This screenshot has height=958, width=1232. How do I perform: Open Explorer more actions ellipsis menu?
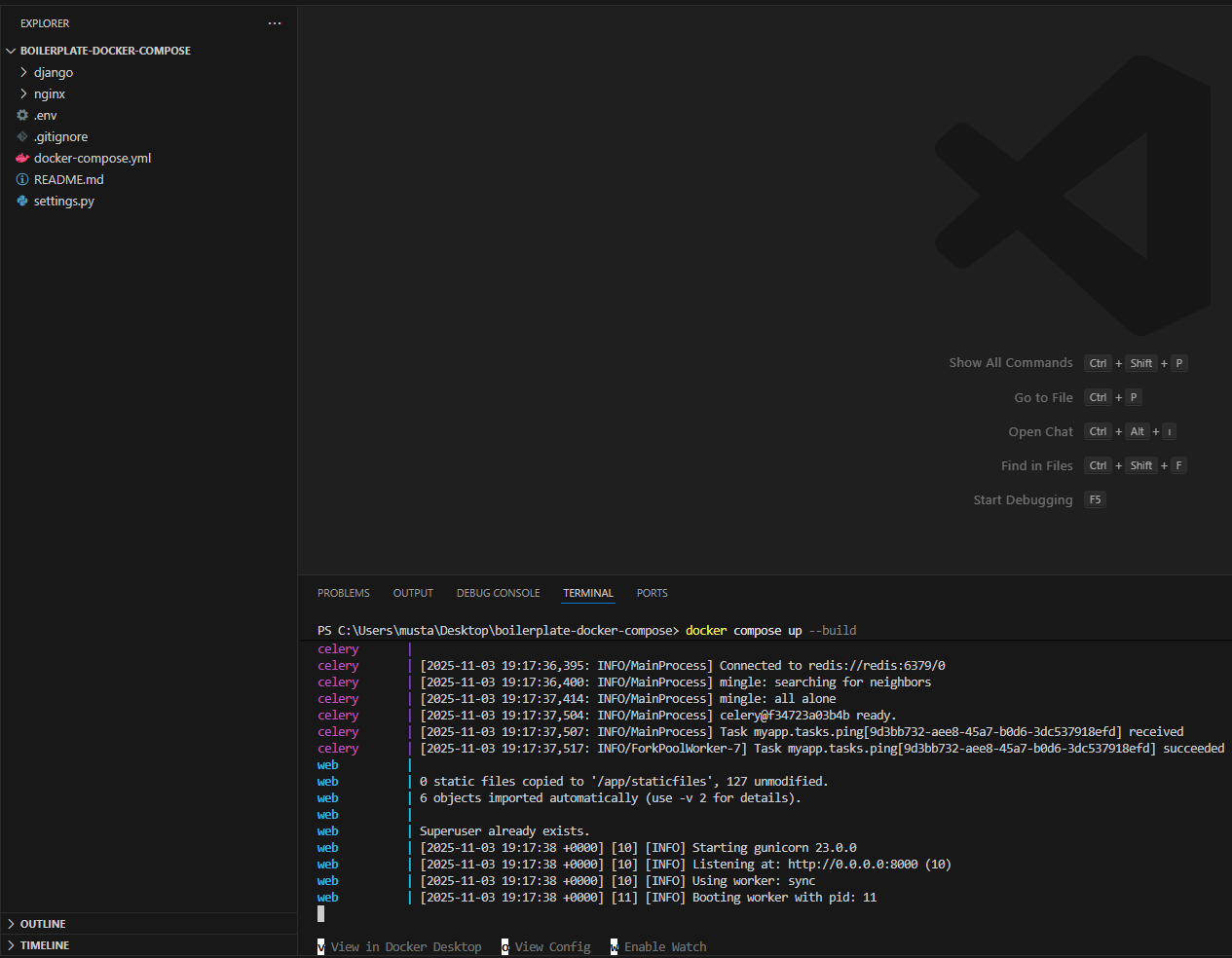tap(274, 23)
